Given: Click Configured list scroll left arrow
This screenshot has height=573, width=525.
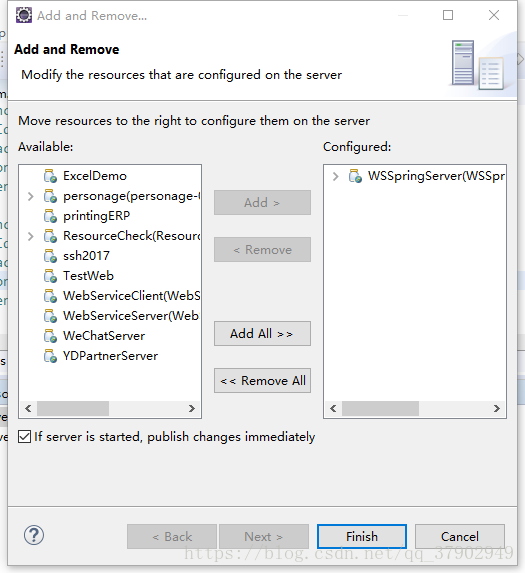Looking at the screenshot, I should pyautogui.click(x=333, y=409).
